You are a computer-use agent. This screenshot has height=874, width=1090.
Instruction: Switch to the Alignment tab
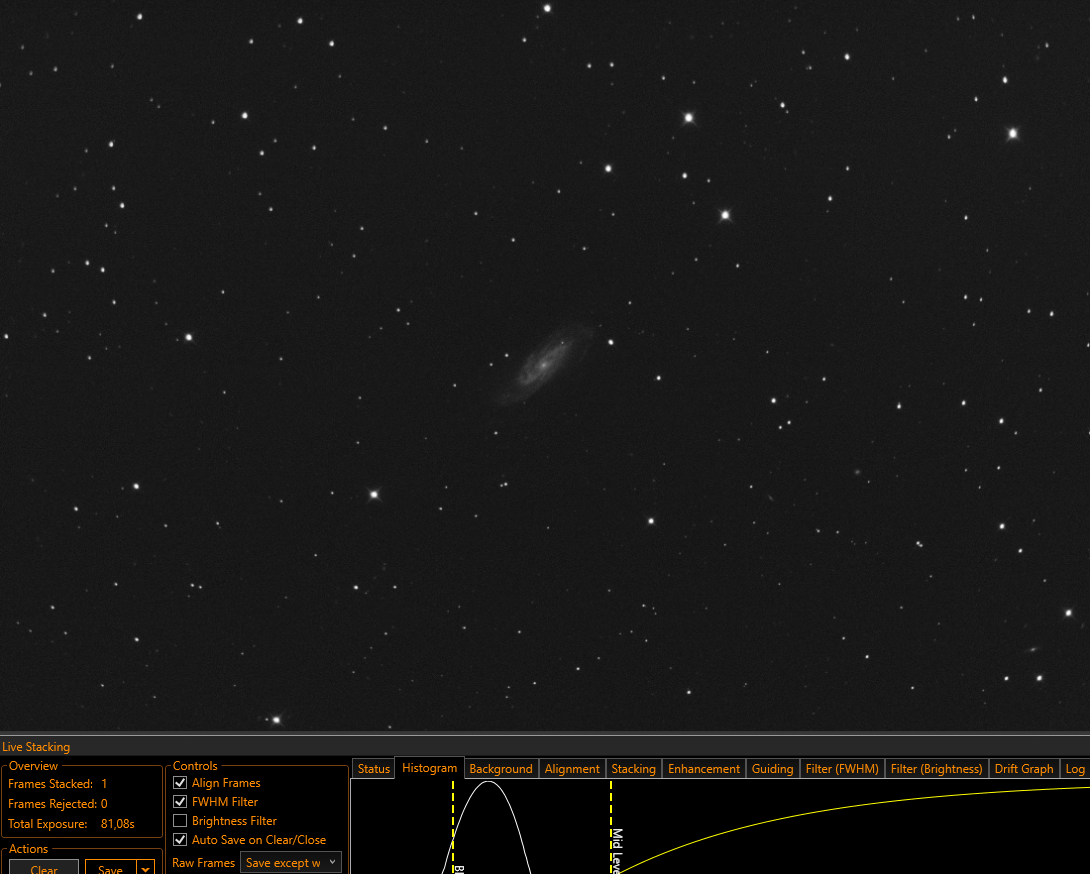[x=572, y=769]
